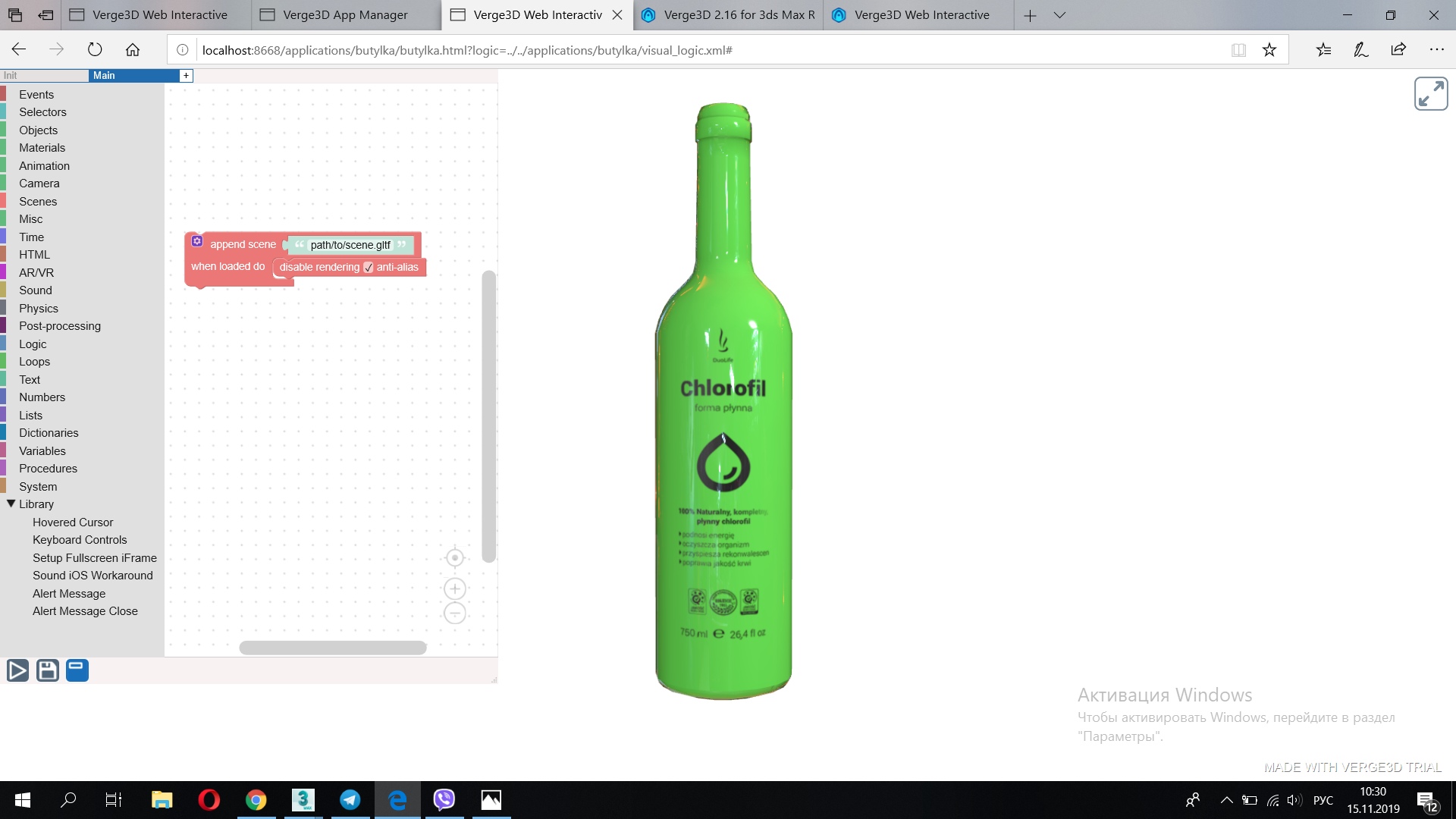Select the append scene puzzle block
The width and height of the screenshot is (1456, 819).
[243, 244]
